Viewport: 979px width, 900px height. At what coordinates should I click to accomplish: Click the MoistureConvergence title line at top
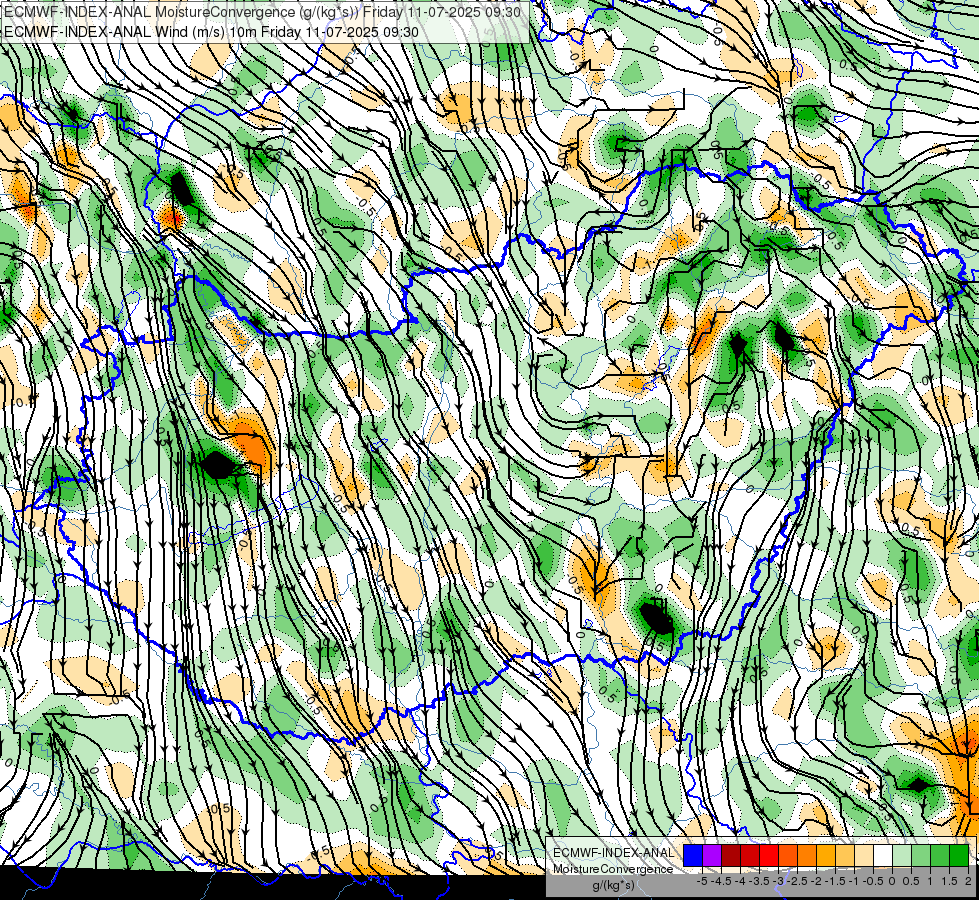tap(262, 12)
